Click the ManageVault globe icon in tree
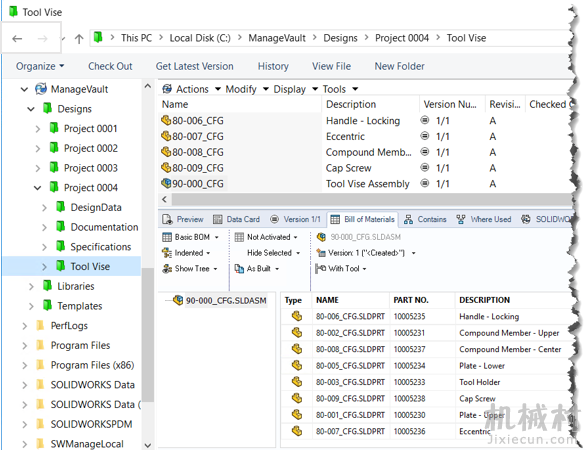The image size is (588, 450). pyautogui.click(x=41, y=89)
